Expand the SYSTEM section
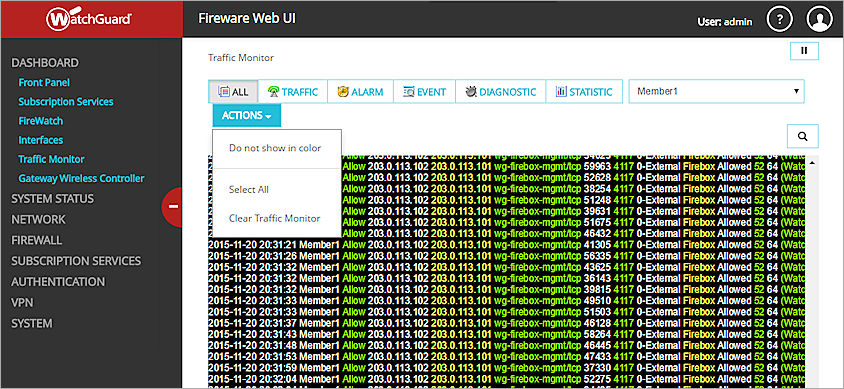The image size is (844, 389). click(x=32, y=323)
